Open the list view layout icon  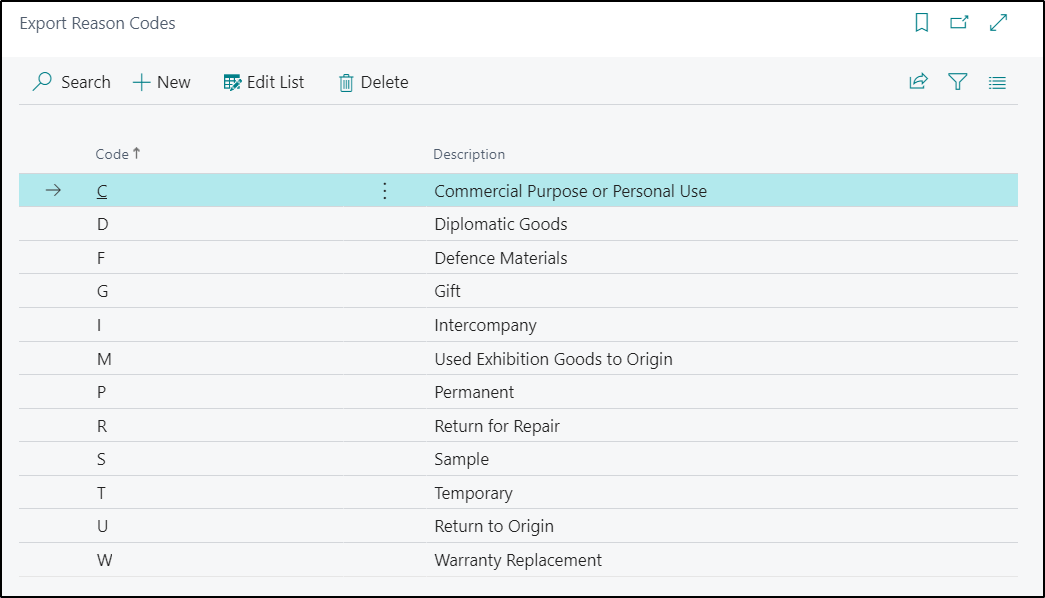tap(997, 83)
